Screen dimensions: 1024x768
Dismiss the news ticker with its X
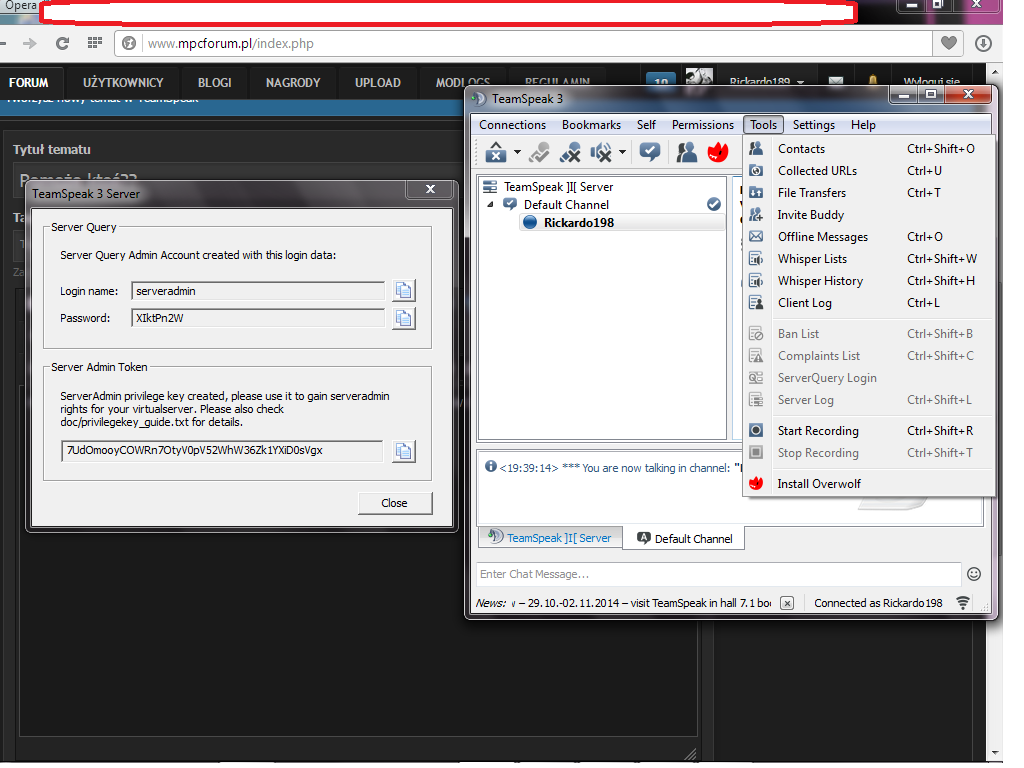788,603
